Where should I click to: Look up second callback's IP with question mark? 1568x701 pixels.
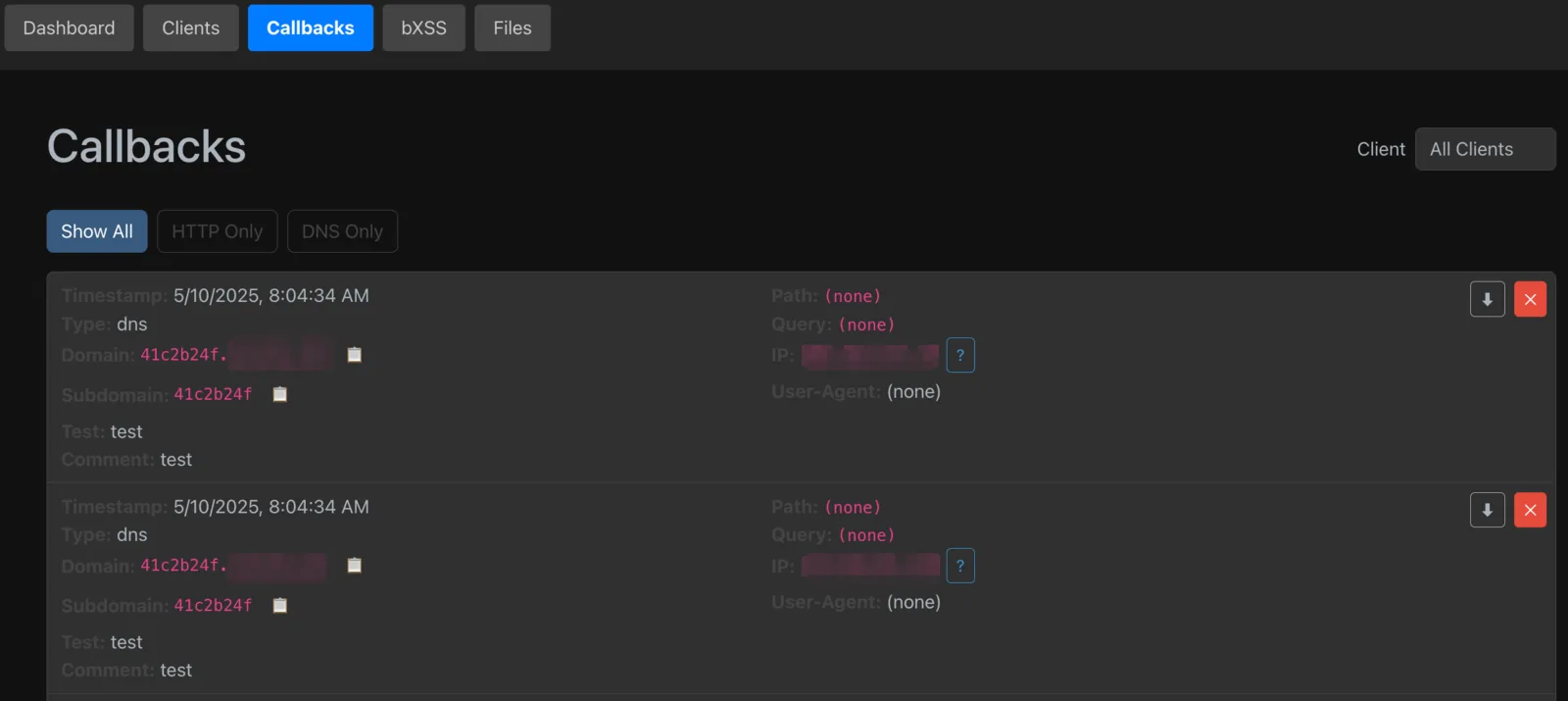click(x=960, y=566)
